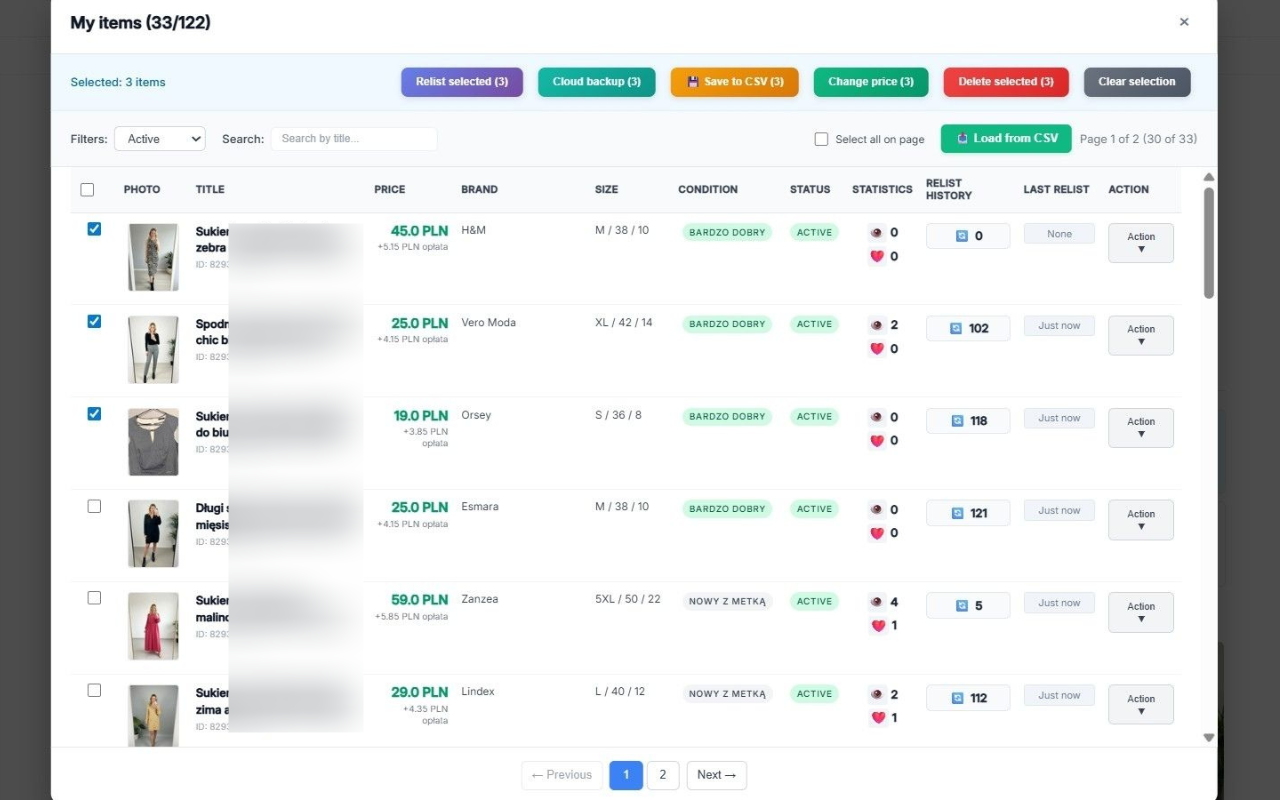This screenshot has width=1280, height=800.
Task: Click the eye views icon in H&M row
Action: tap(877, 233)
